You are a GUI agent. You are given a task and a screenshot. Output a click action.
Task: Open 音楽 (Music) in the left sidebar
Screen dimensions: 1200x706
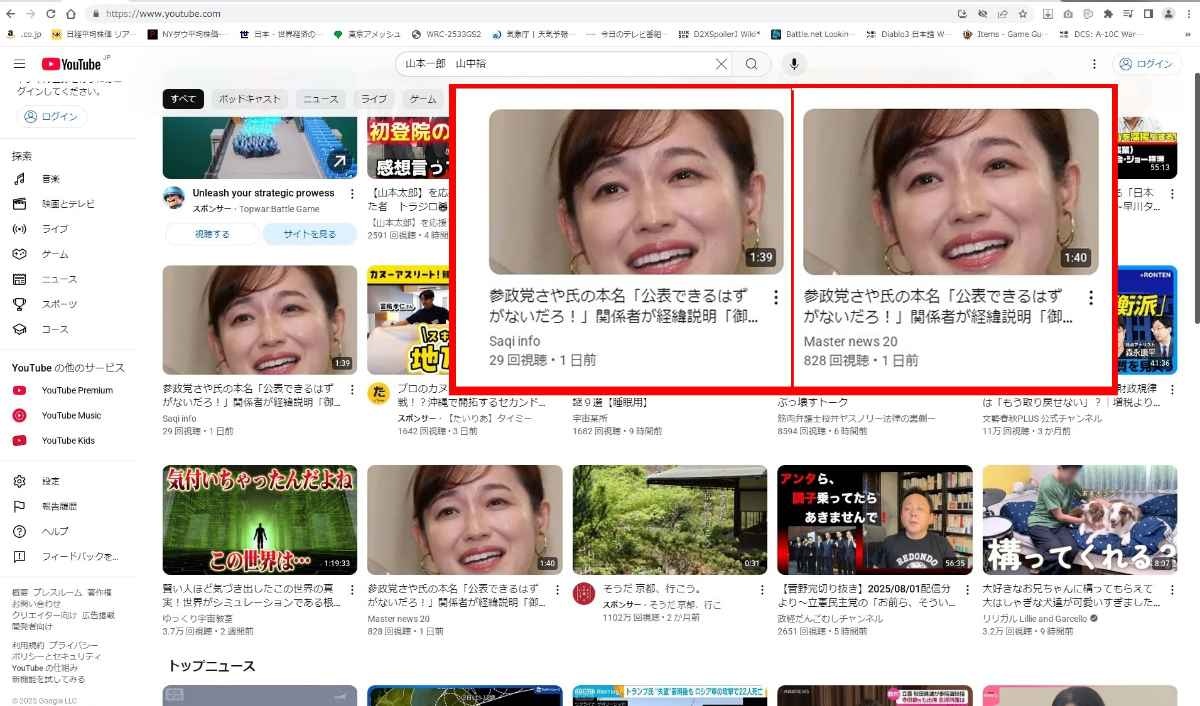point(50,179)
